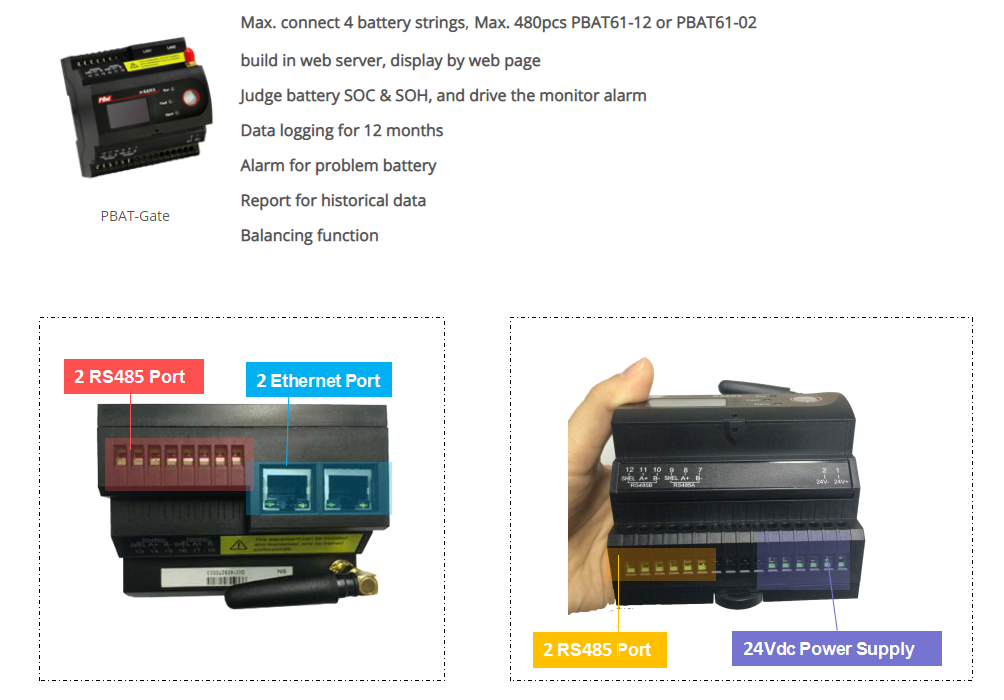
Task: Click the yellow 2 RS485 Port label
Action: pyautogui.click(x=599, y=650)
